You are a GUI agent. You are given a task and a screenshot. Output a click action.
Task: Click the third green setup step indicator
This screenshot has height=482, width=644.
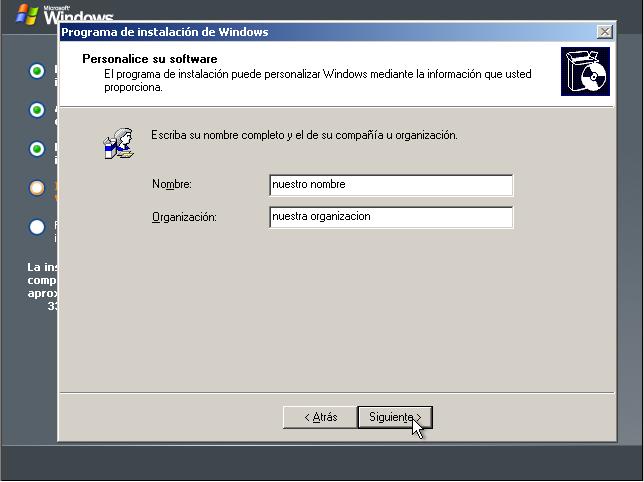37,149
